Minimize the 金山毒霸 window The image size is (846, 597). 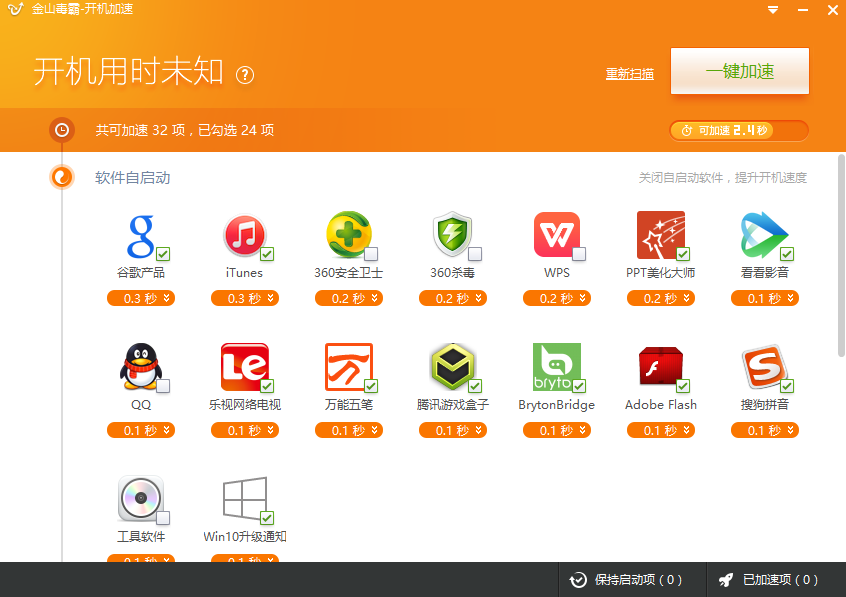(x=803, y=10)
